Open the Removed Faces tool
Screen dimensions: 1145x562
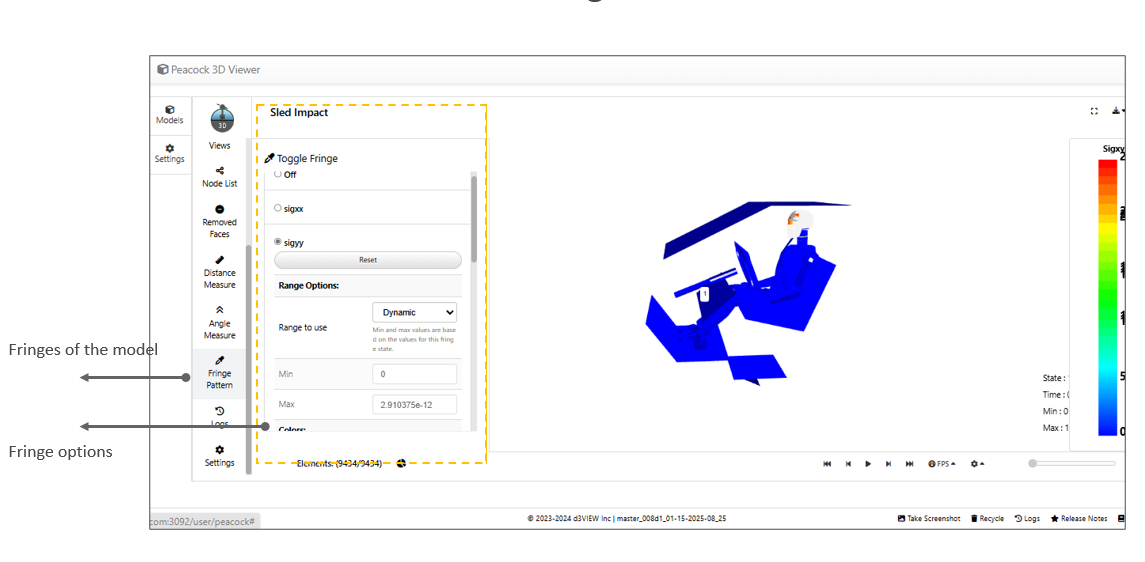(x=220, y=222)
